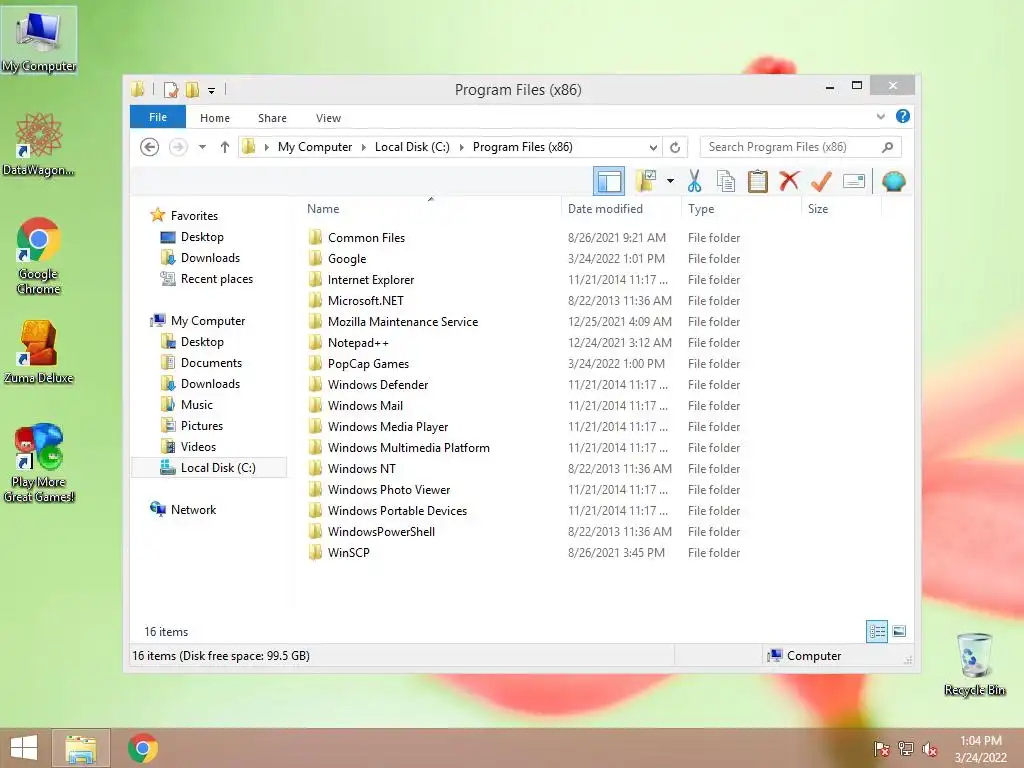Open dropdown arrow beside folder options icon
Image resolution: width=1024 pixels, height=768 pixels.
(x=670, y=181)
